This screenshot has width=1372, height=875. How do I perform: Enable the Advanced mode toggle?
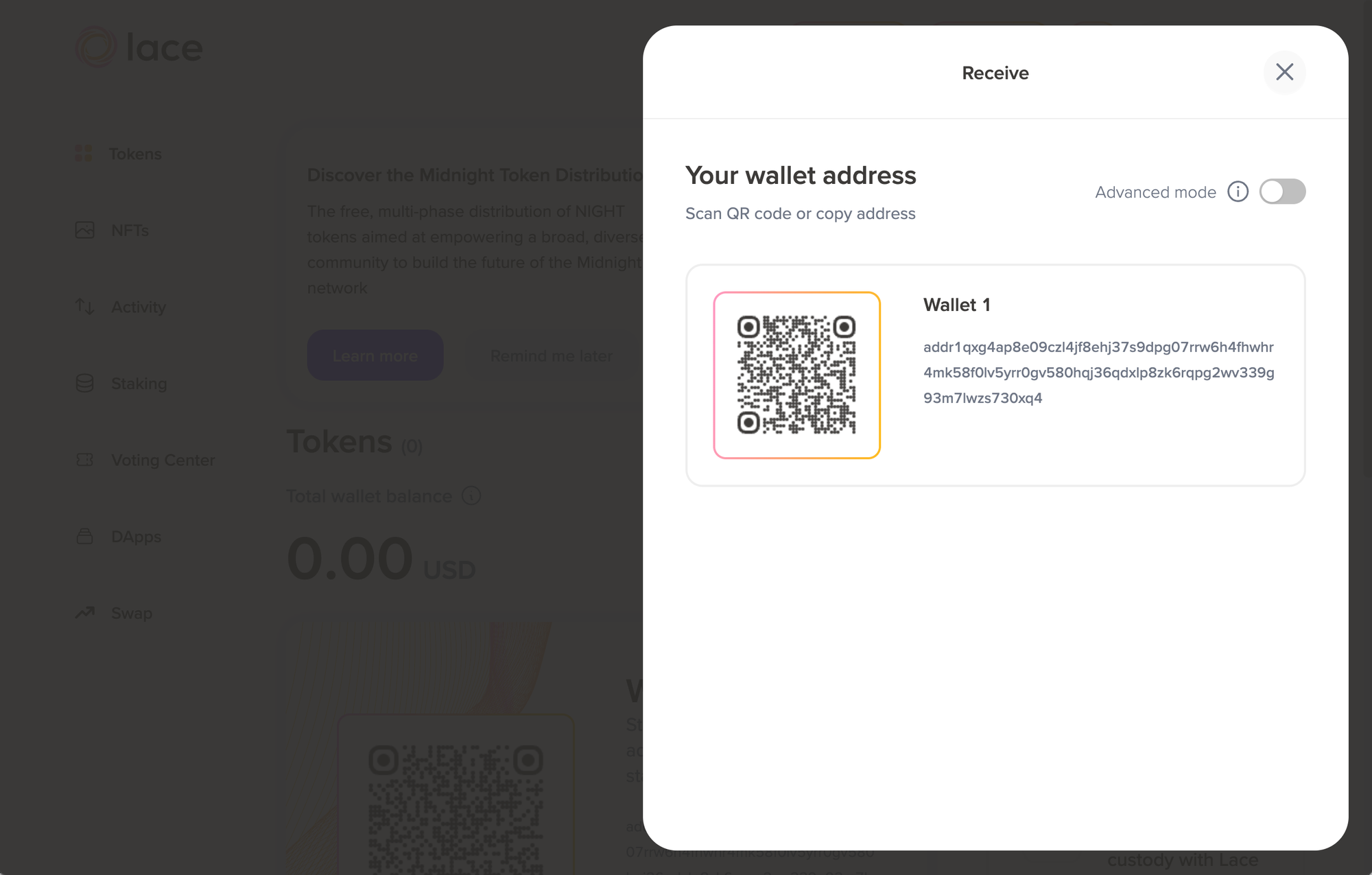[x=1282, y=191]
